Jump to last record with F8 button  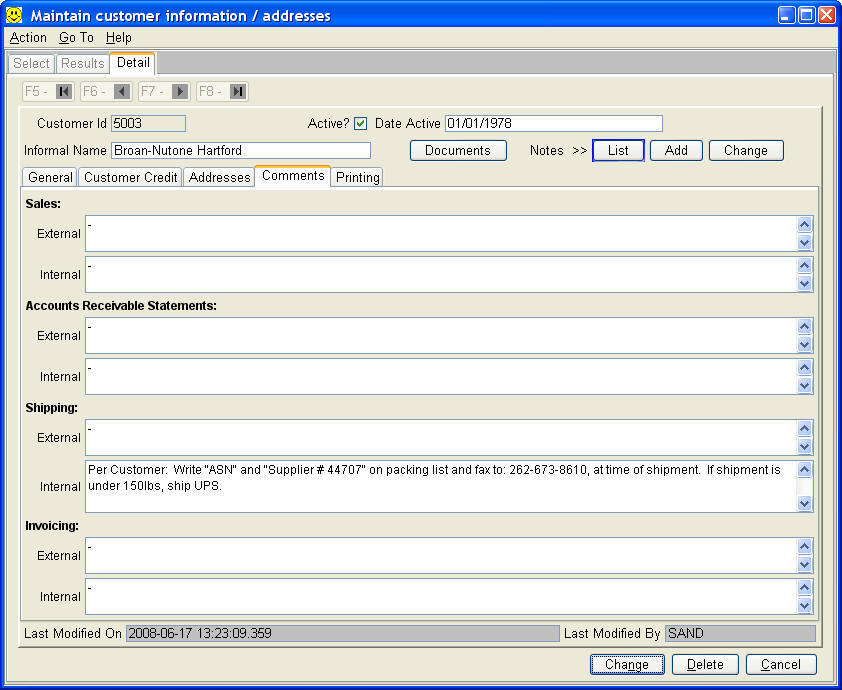coord(222,91)
